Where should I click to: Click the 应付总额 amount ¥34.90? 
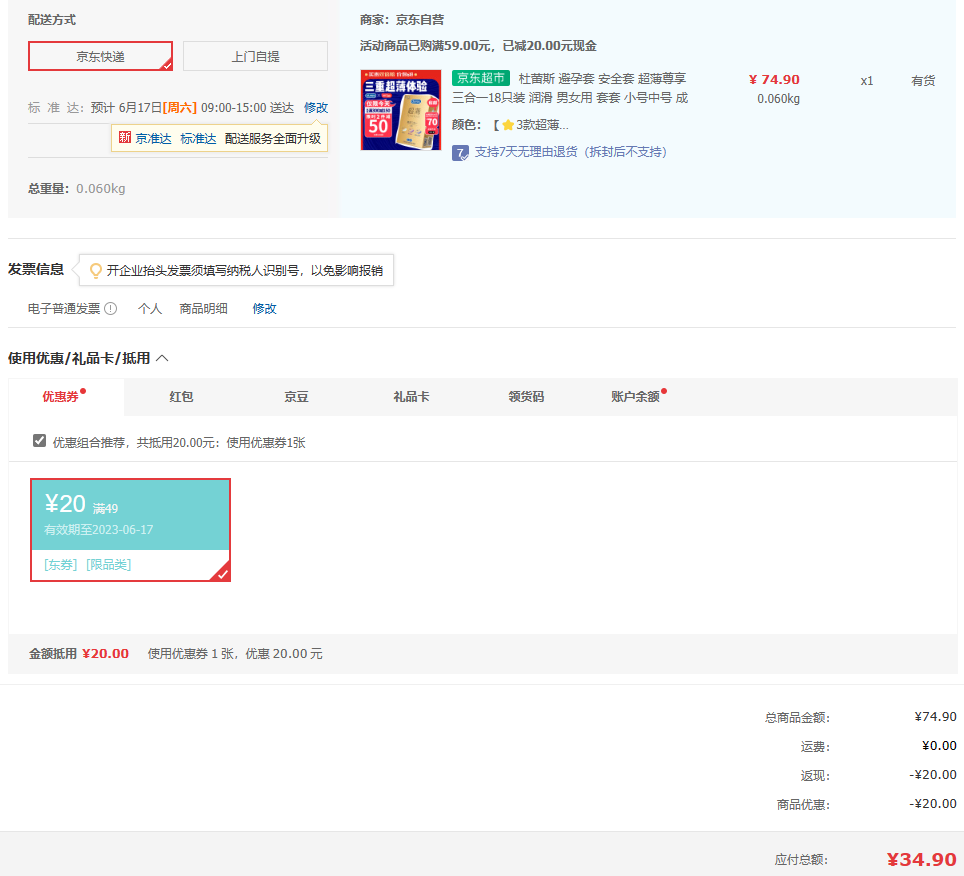pos(921,859)
